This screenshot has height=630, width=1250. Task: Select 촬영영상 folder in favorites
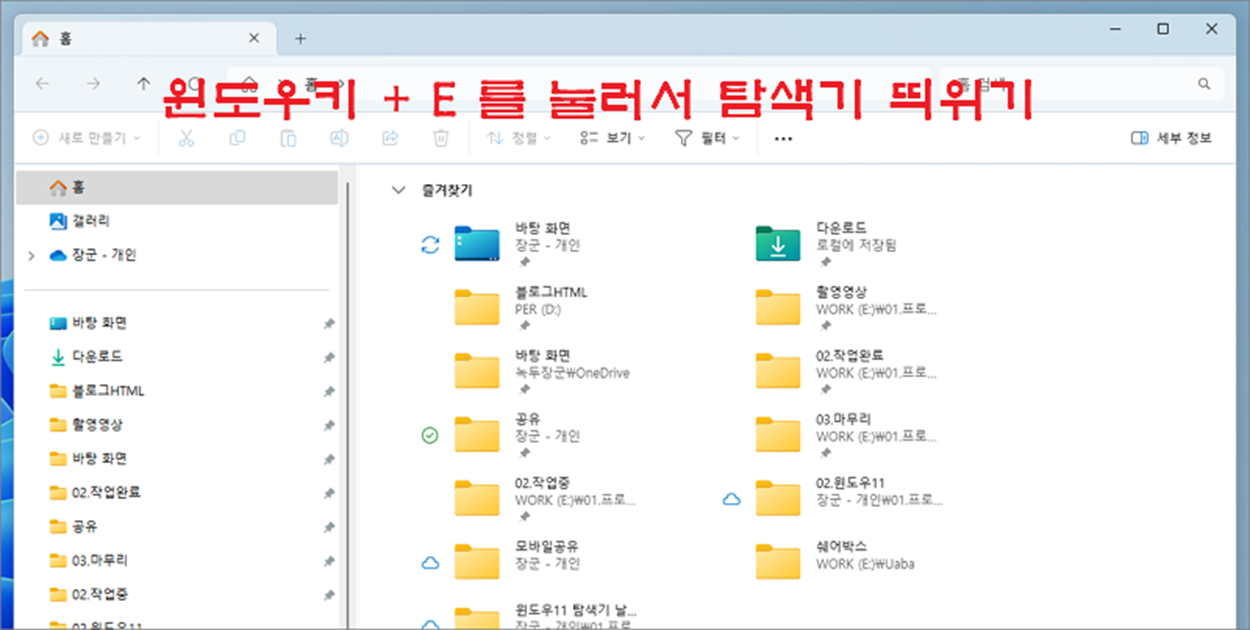[x=846, y=308]
